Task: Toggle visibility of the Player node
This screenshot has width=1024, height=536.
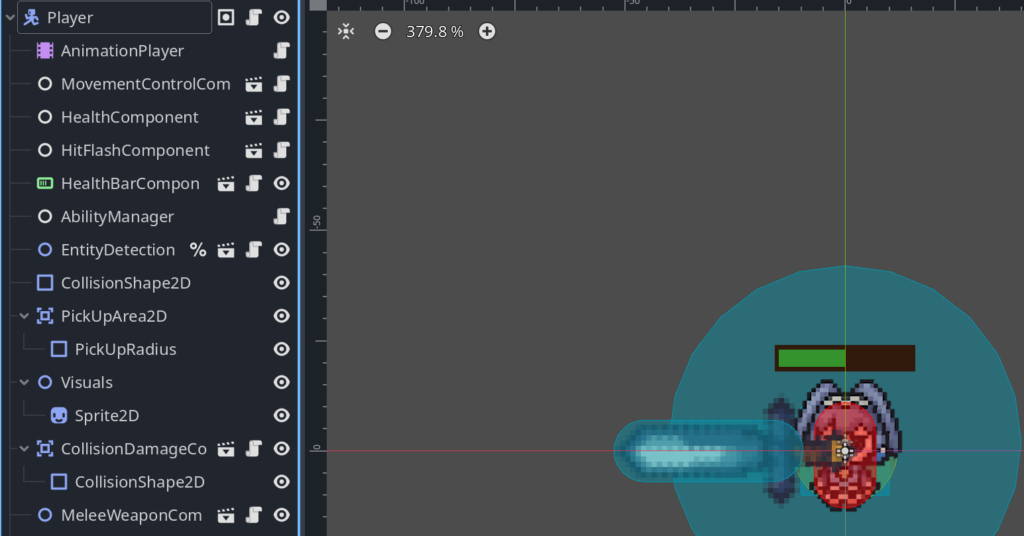Action: pos(281,18)
